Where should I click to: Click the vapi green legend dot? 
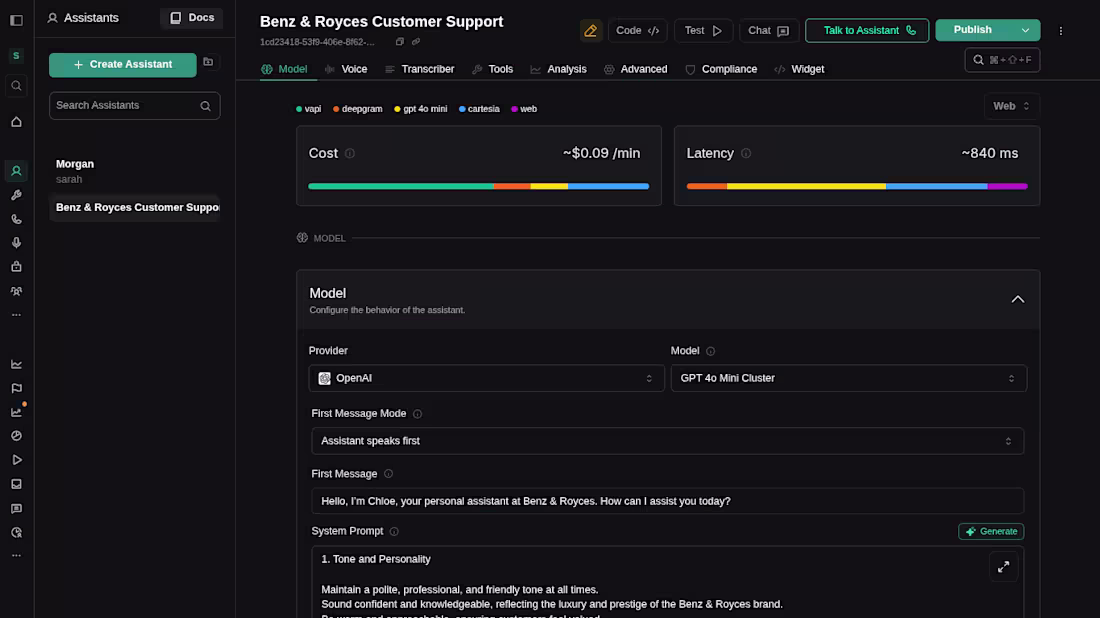299,109
